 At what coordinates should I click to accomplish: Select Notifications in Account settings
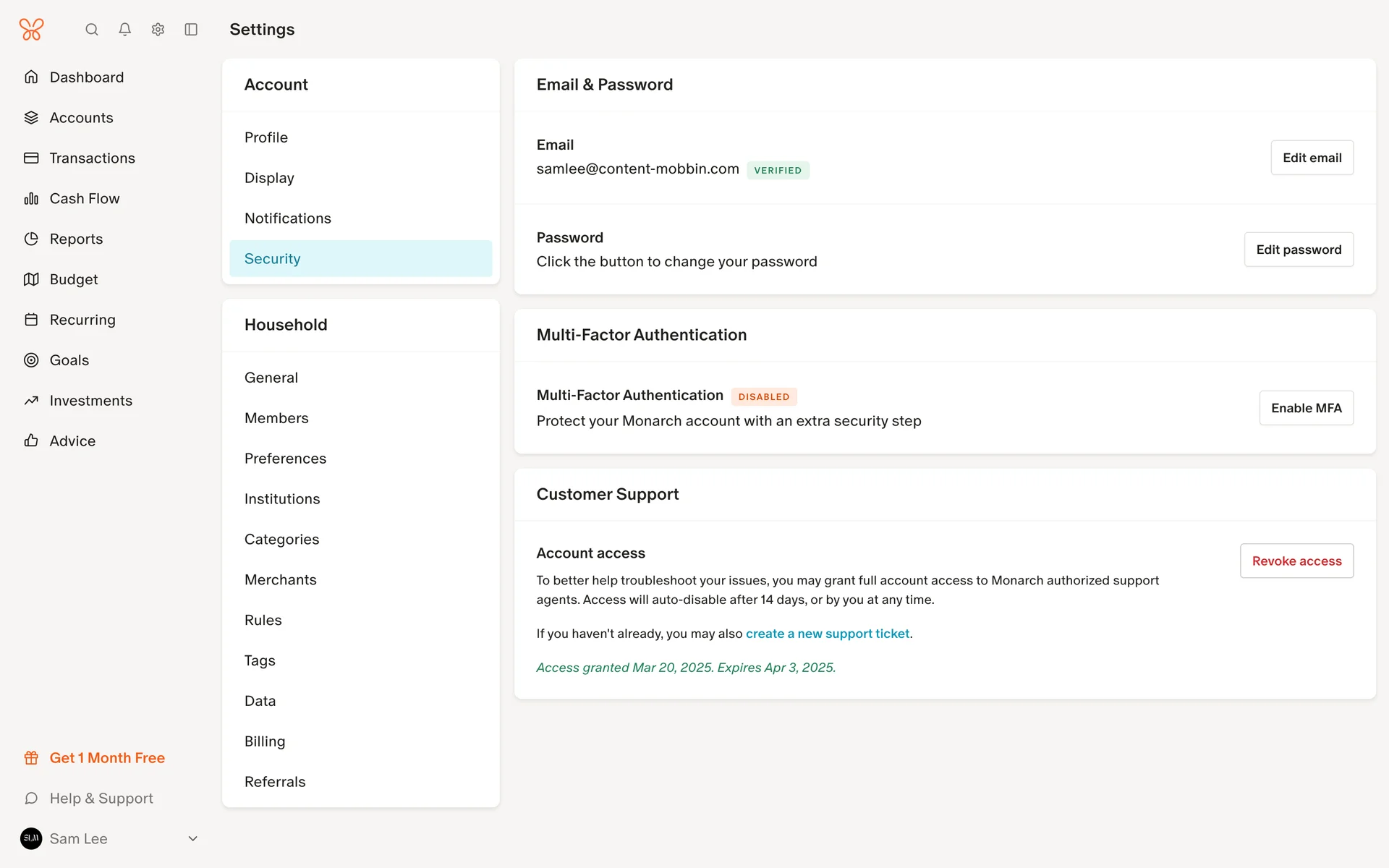[x=287, y=218]
